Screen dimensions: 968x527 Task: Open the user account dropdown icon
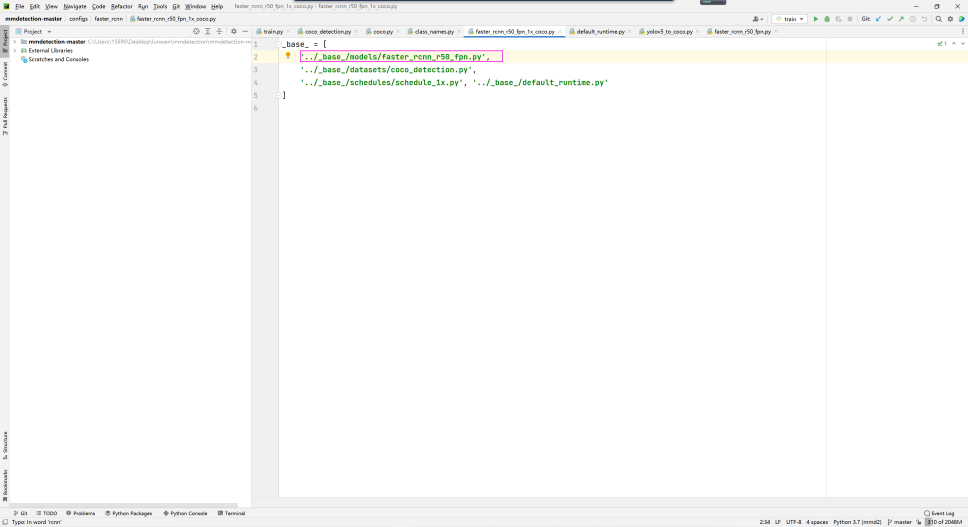pyautogui.click(x=758, y=19)
